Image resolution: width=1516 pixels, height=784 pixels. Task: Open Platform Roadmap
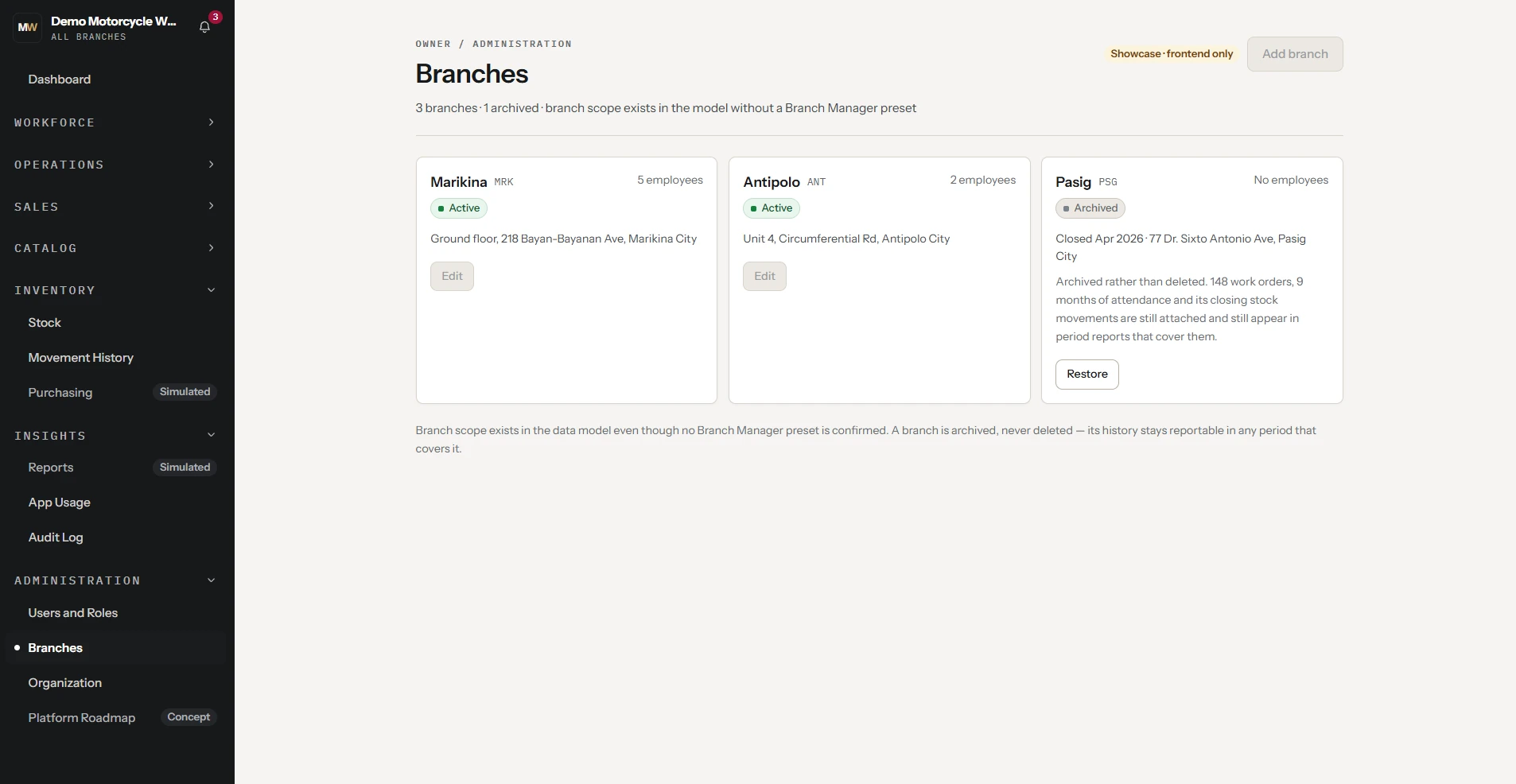point(115,718)
